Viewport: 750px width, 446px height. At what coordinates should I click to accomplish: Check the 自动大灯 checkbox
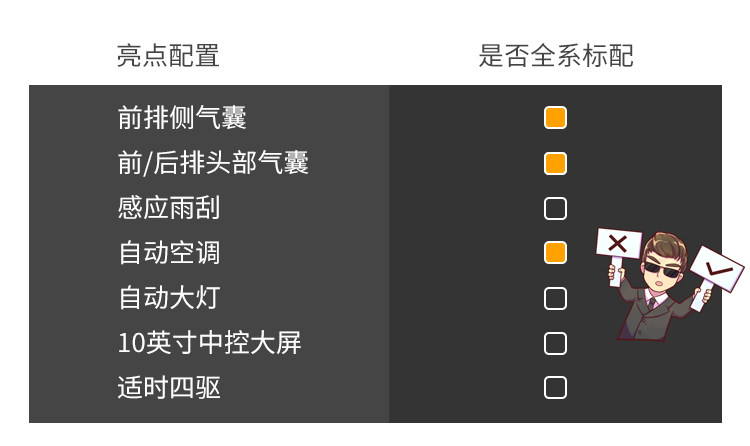coord(555,298)
